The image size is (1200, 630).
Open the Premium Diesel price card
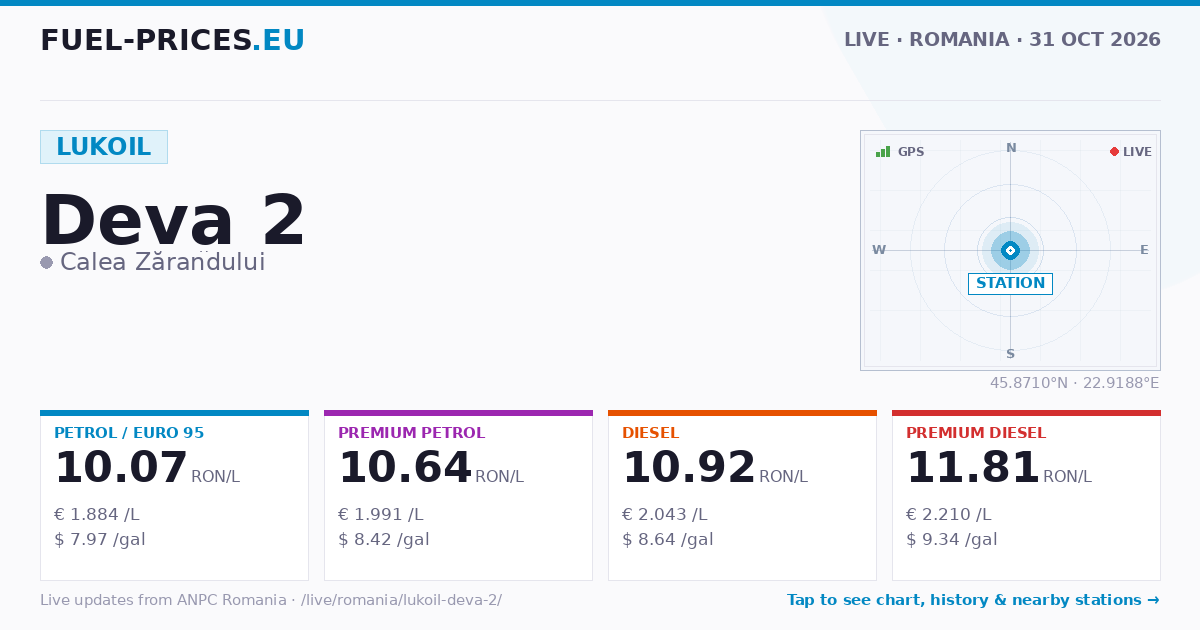(x=1026, y=495)
